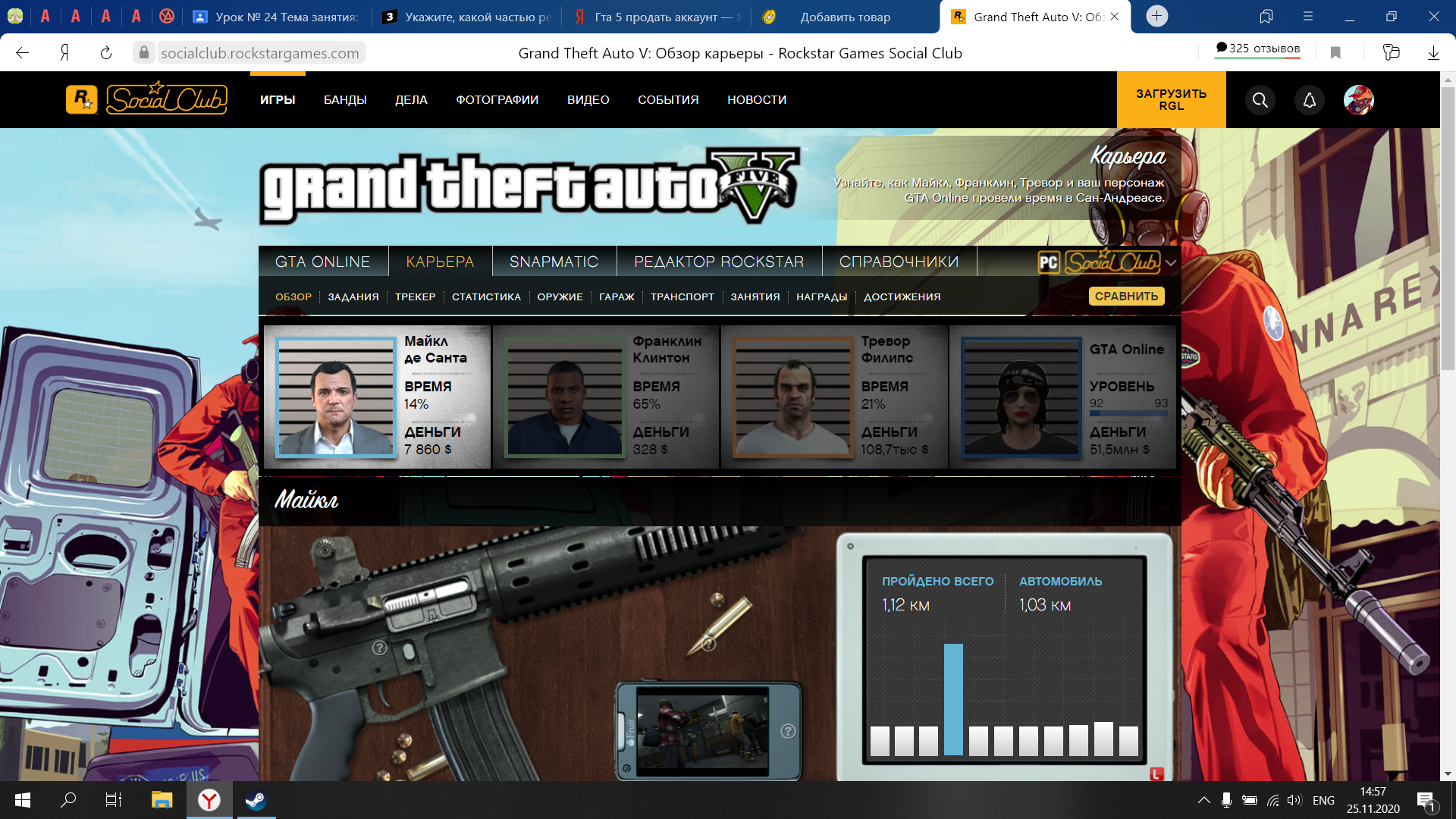This screenshot has height=819, width=1456.
Task: Switch to browser tab Добавить товар
Action: pos(846,17)
